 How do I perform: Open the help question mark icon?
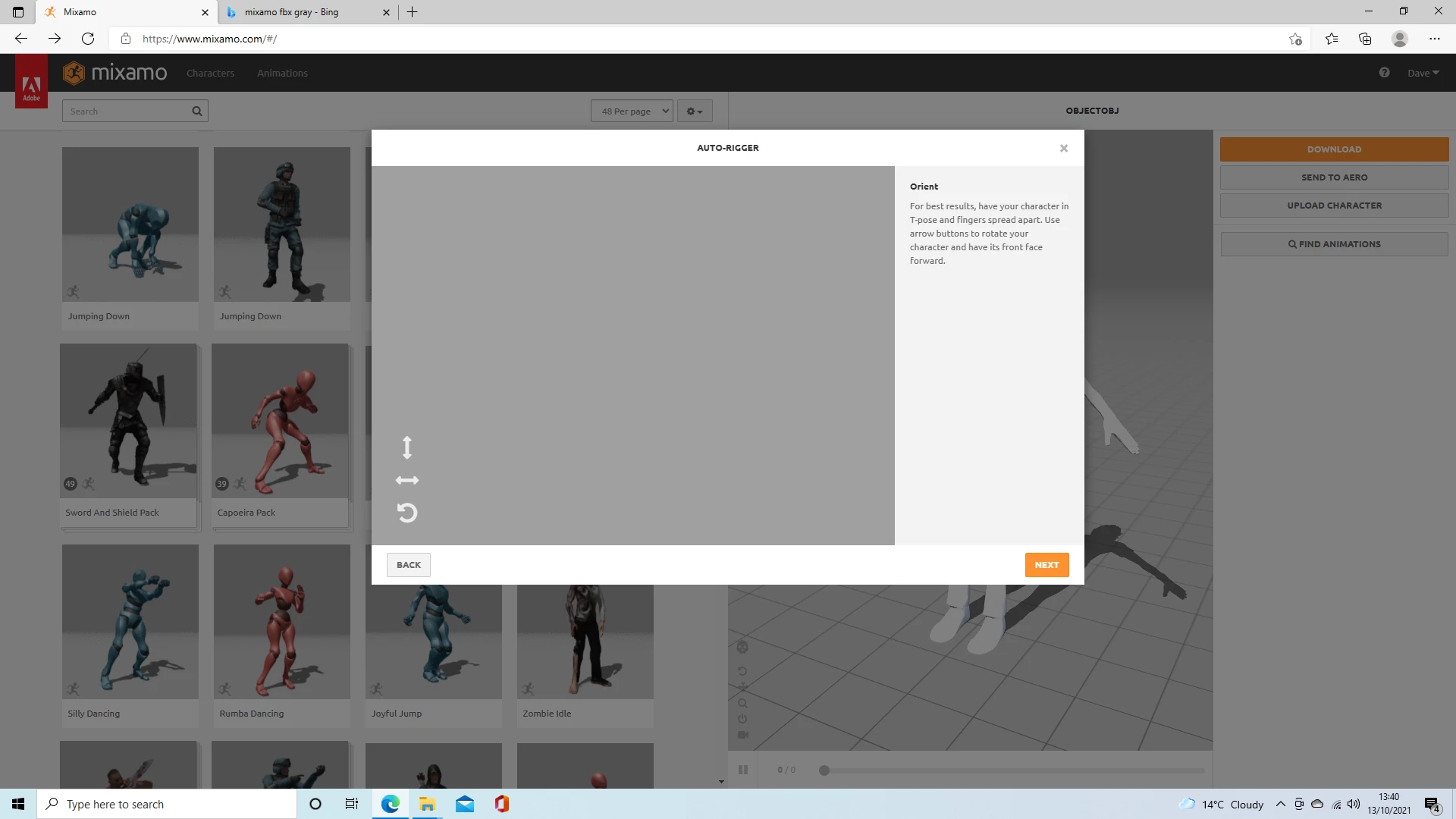click(1385, 73)
